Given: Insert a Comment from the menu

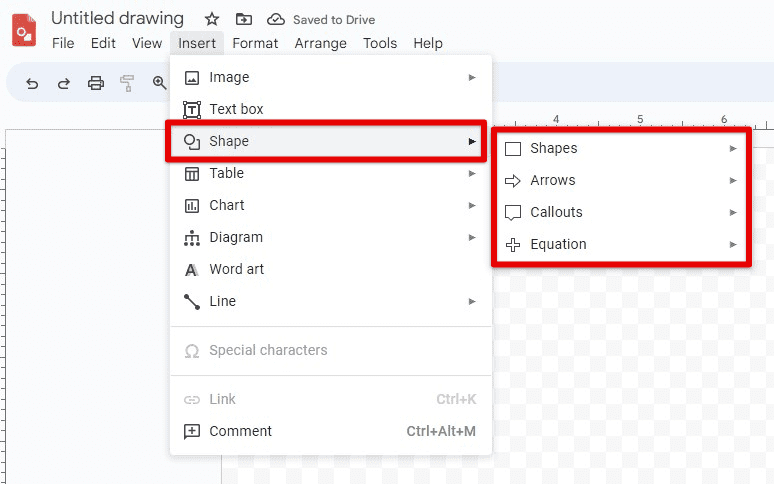Looking at the screenshot, I should pyautogui.click(x=331, y=431).
